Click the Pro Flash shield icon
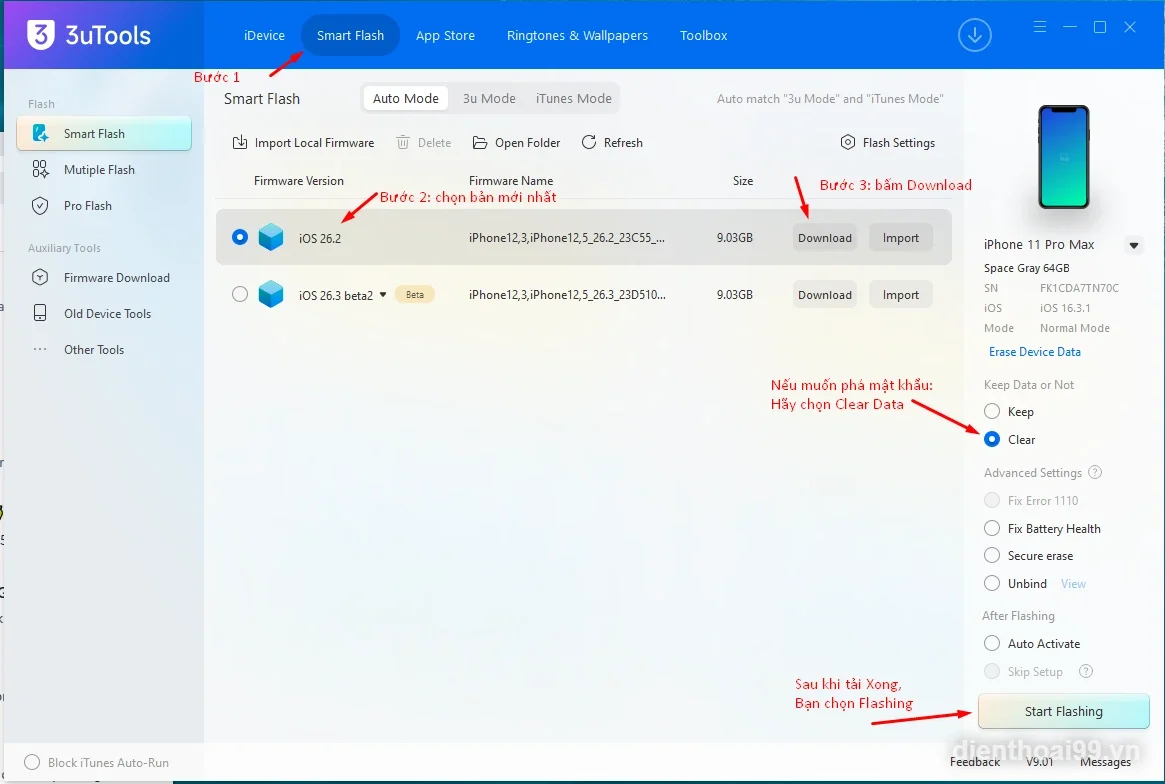 [x=40, y=206]
